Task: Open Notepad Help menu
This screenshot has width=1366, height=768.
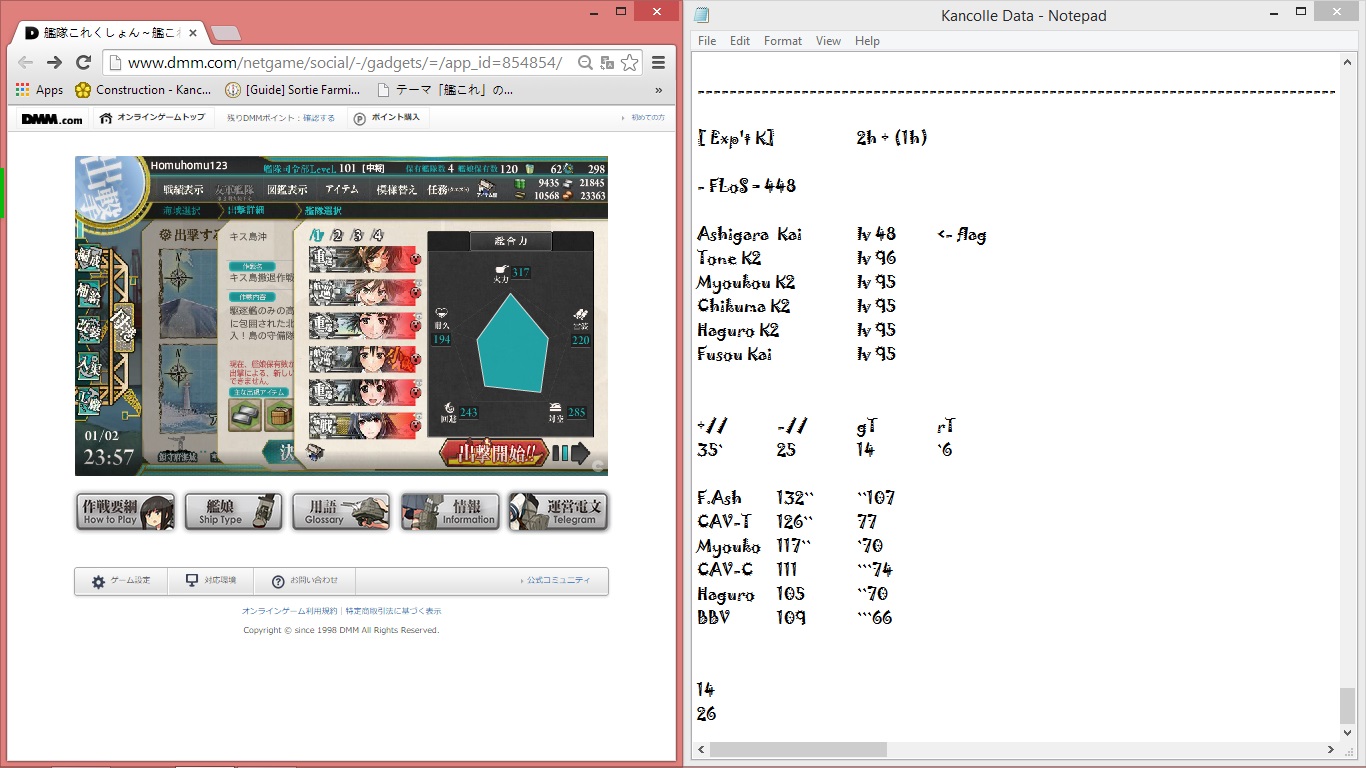Action: tap(867, 41)
